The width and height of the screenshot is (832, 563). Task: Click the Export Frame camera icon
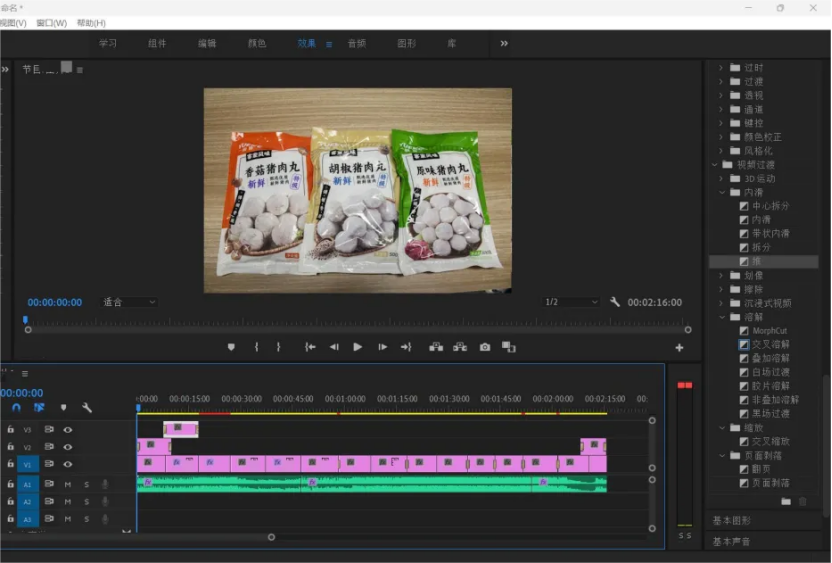[x=485, y=347]
